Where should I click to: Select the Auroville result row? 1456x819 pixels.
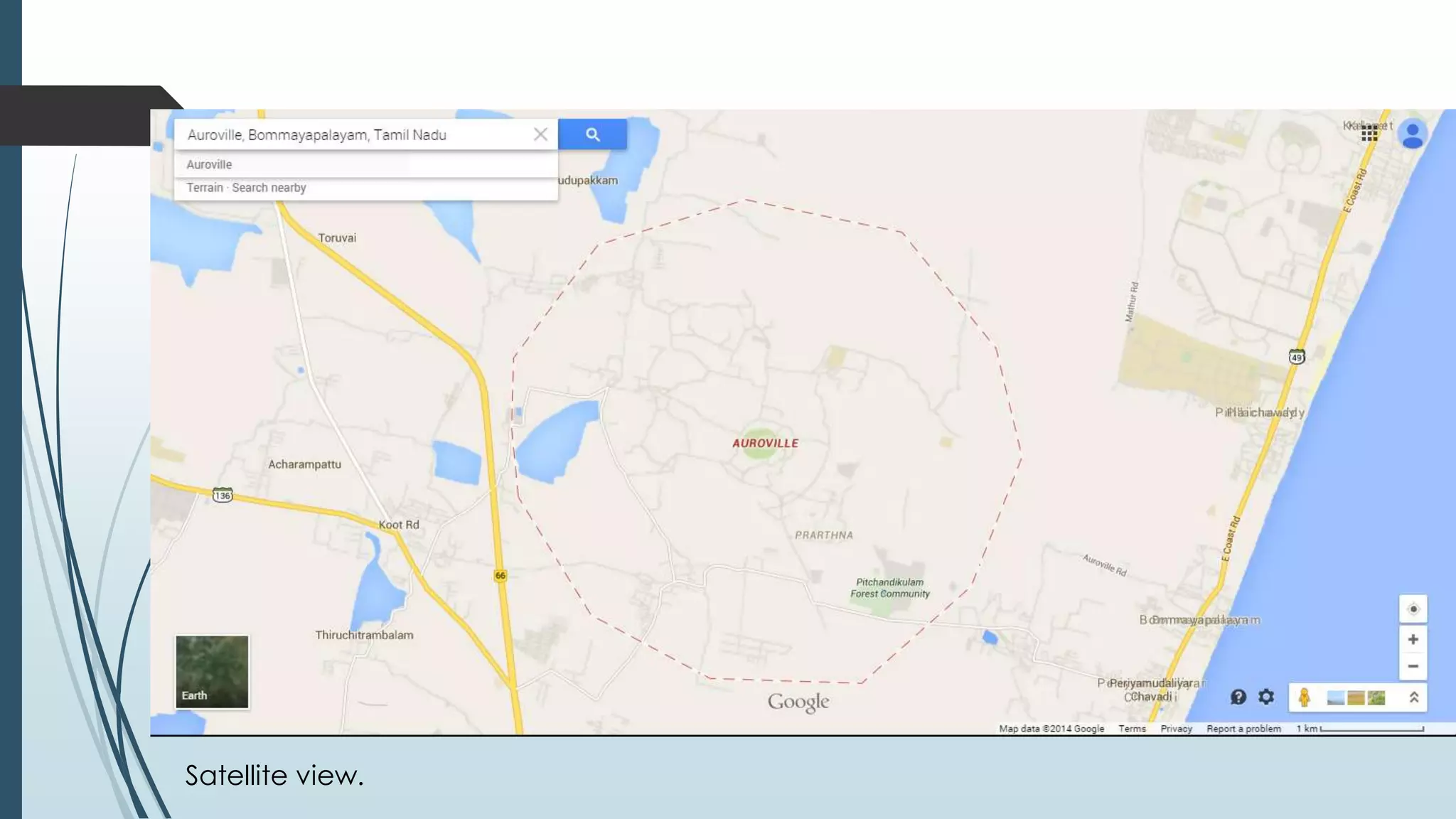366,164
